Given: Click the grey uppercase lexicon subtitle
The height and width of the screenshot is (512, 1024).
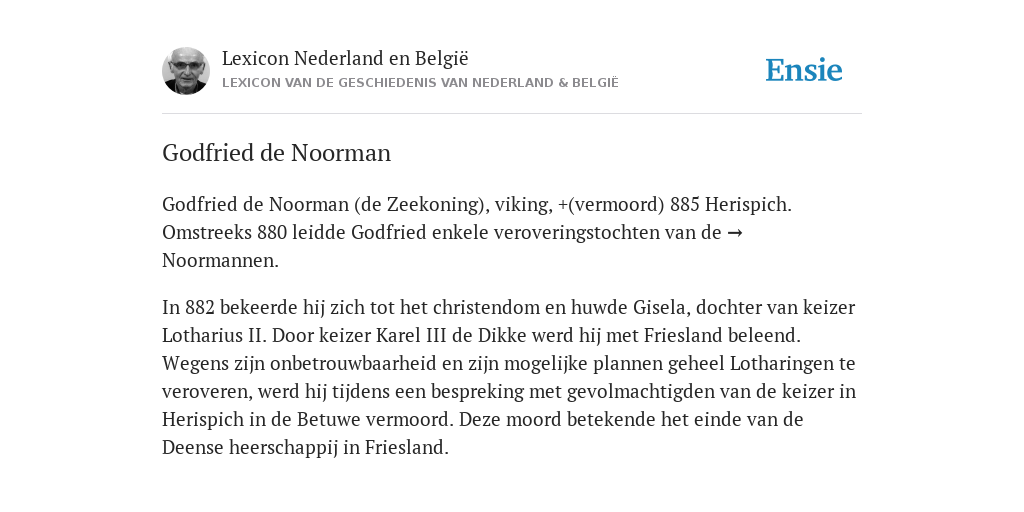Looking at the screenshot, I should coord(420,83).
